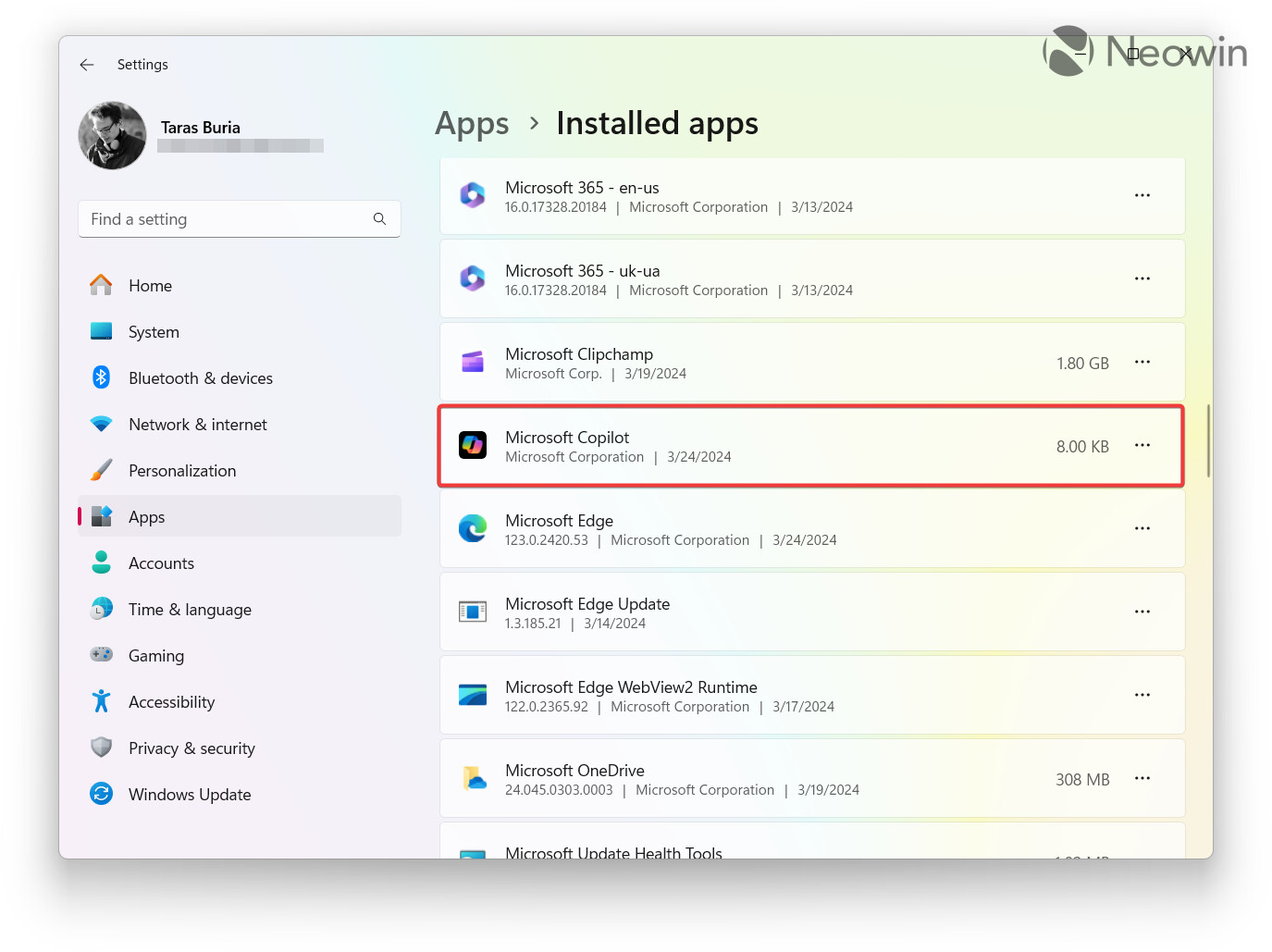Click the Microsoft Edge app icon
Viewport: 1272px width, 952px height.
click(x=473, y=528)
